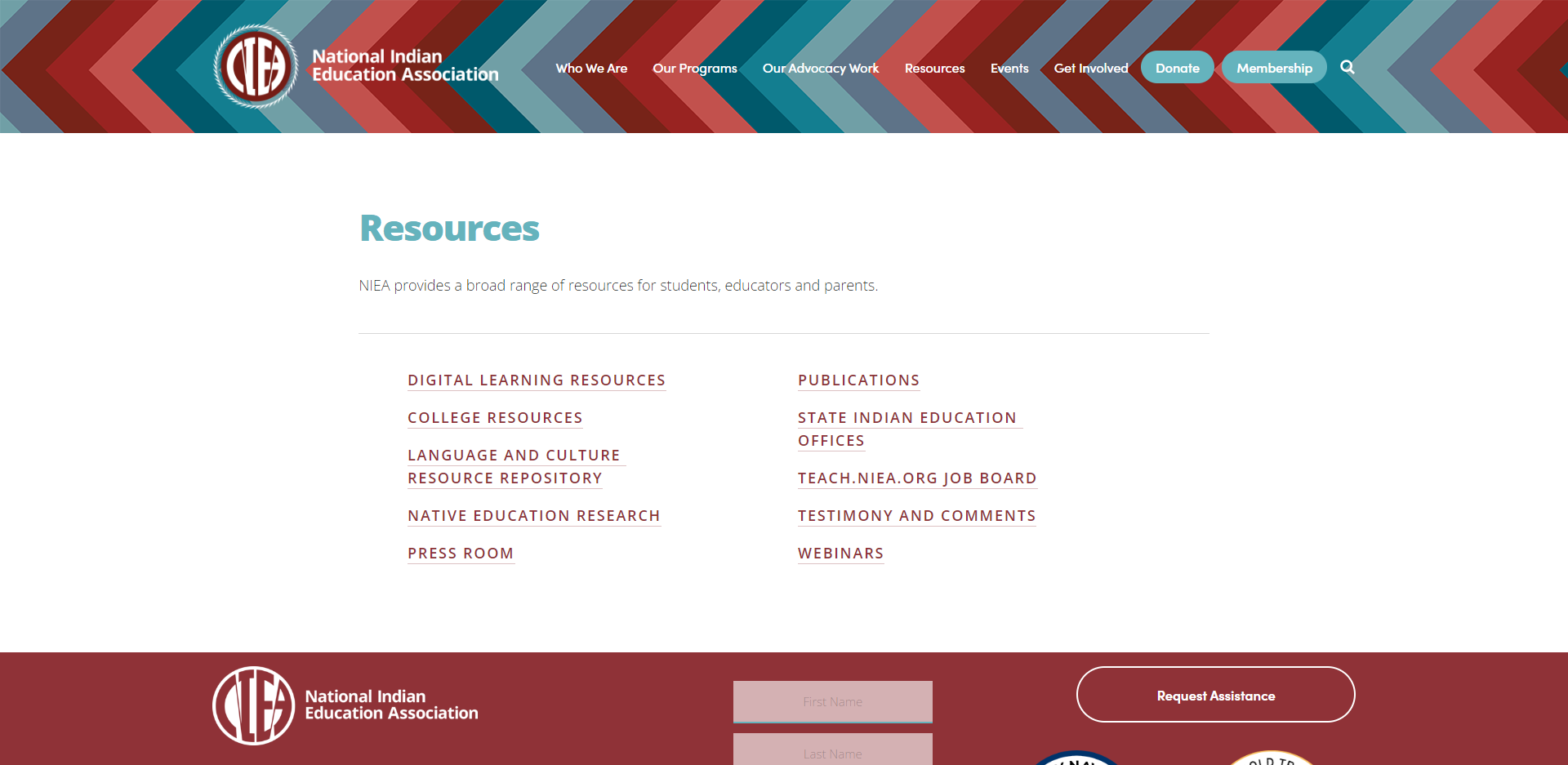The height and width of the screenshot is (765, 1568).
Task: Open the Press Room link
Action: click(461, 554)
